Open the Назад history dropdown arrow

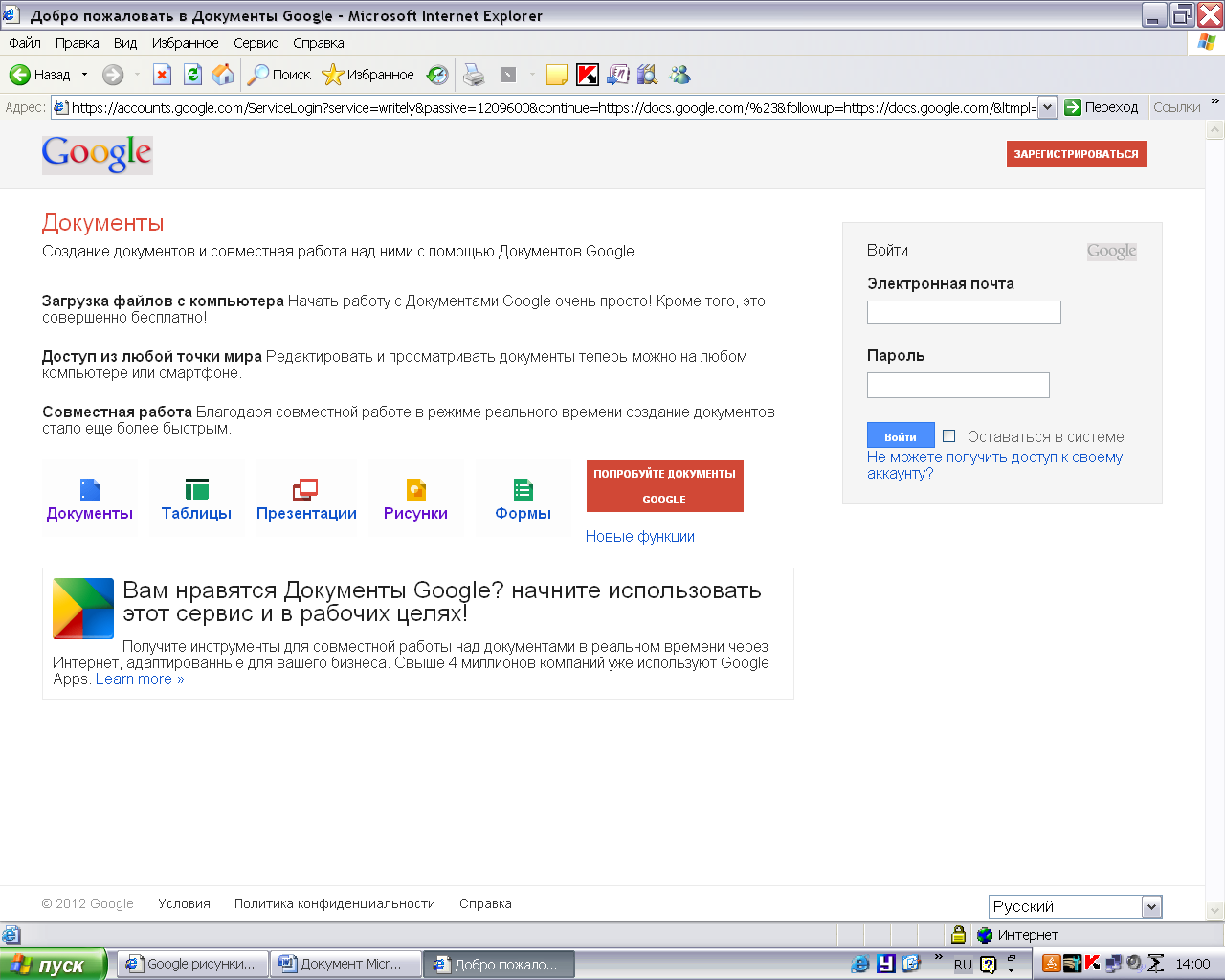click(x=84, y=75)
